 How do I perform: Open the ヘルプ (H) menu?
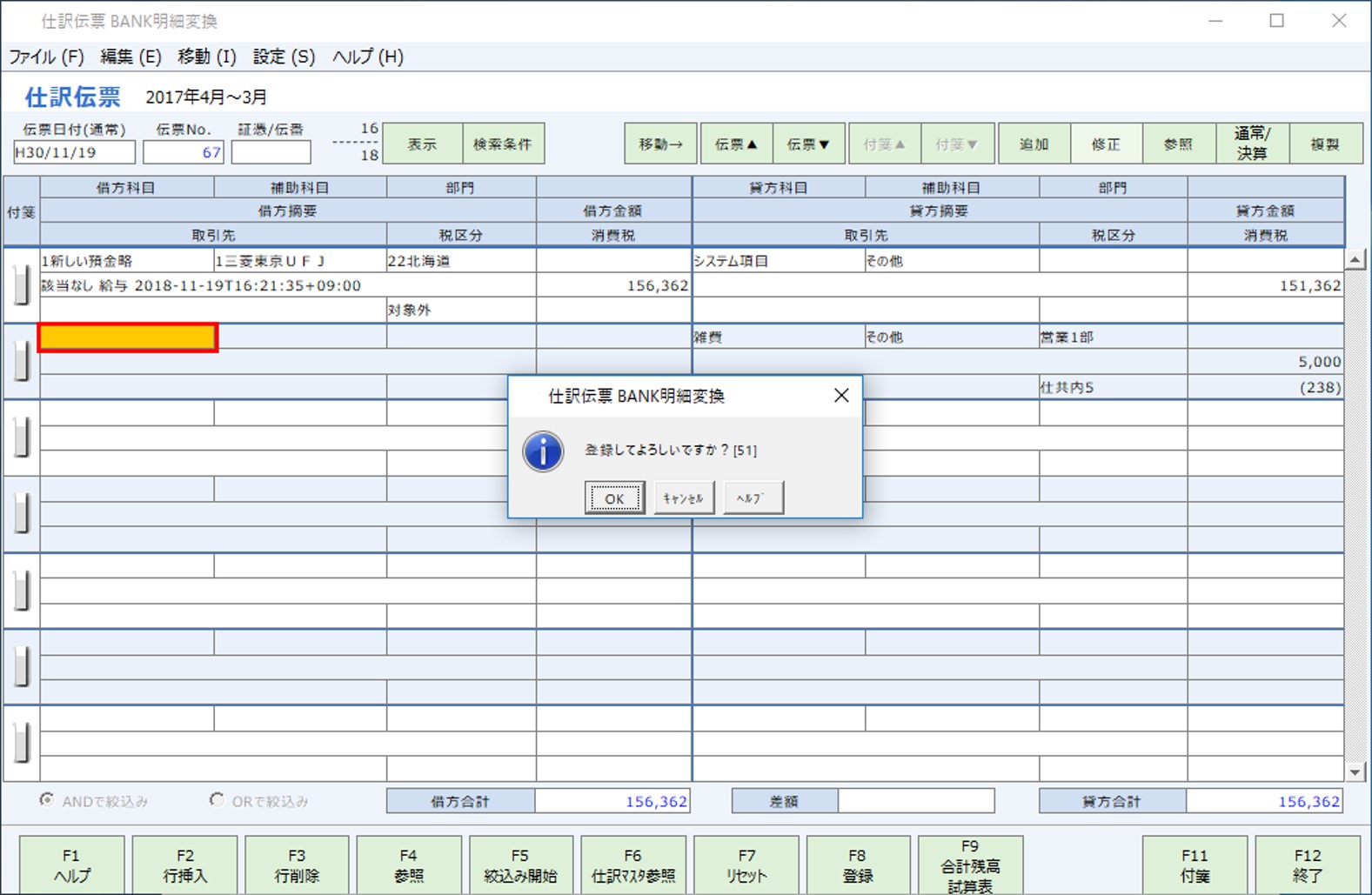pos(368,57)
